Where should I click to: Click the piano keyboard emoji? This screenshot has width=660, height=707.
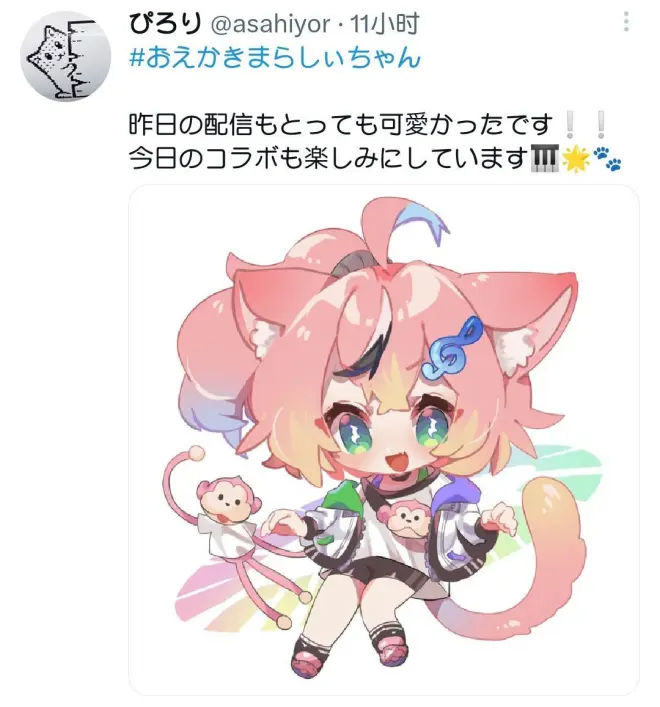click(545, 158)
